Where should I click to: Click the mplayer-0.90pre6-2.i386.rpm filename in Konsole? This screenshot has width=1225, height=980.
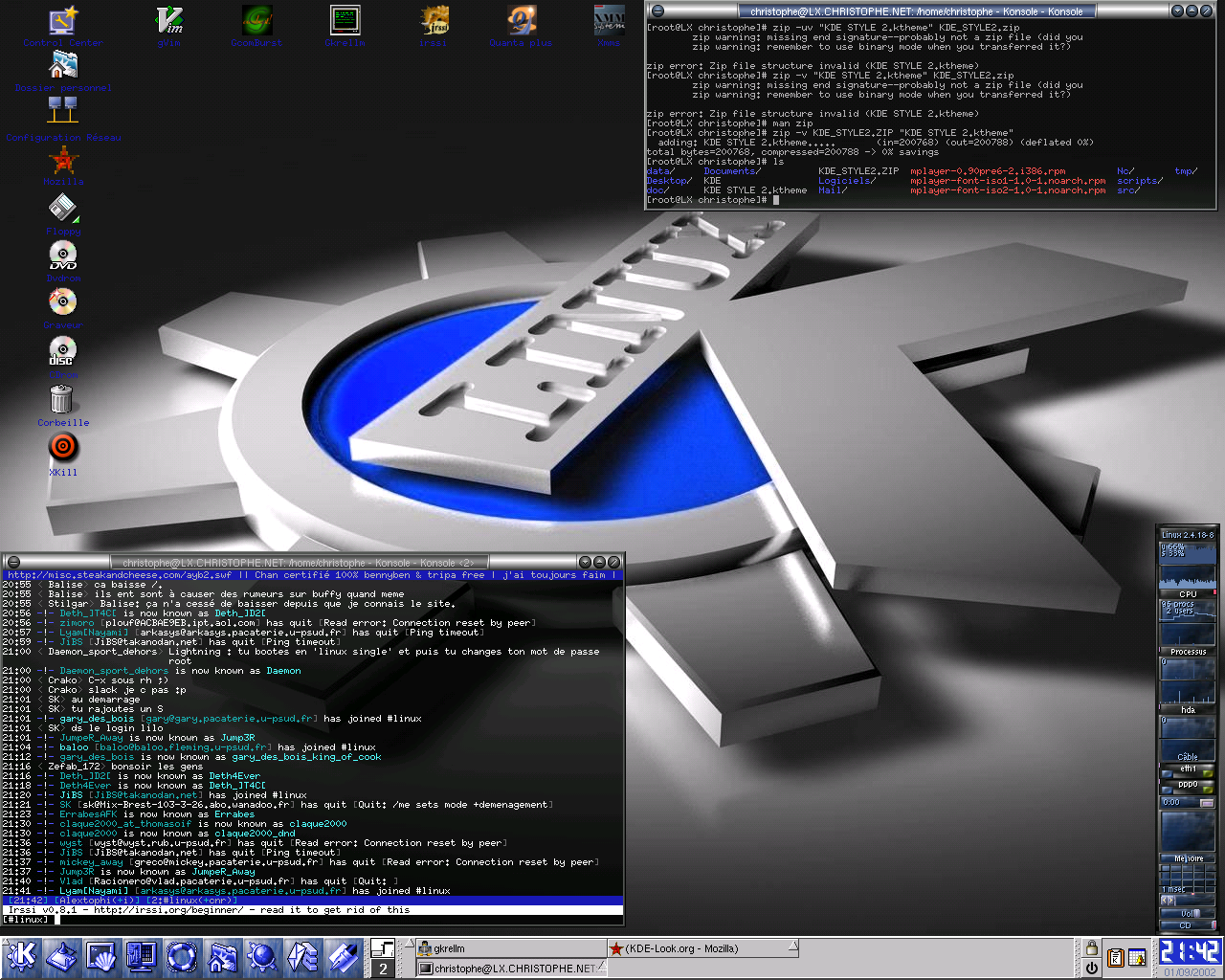988,171
